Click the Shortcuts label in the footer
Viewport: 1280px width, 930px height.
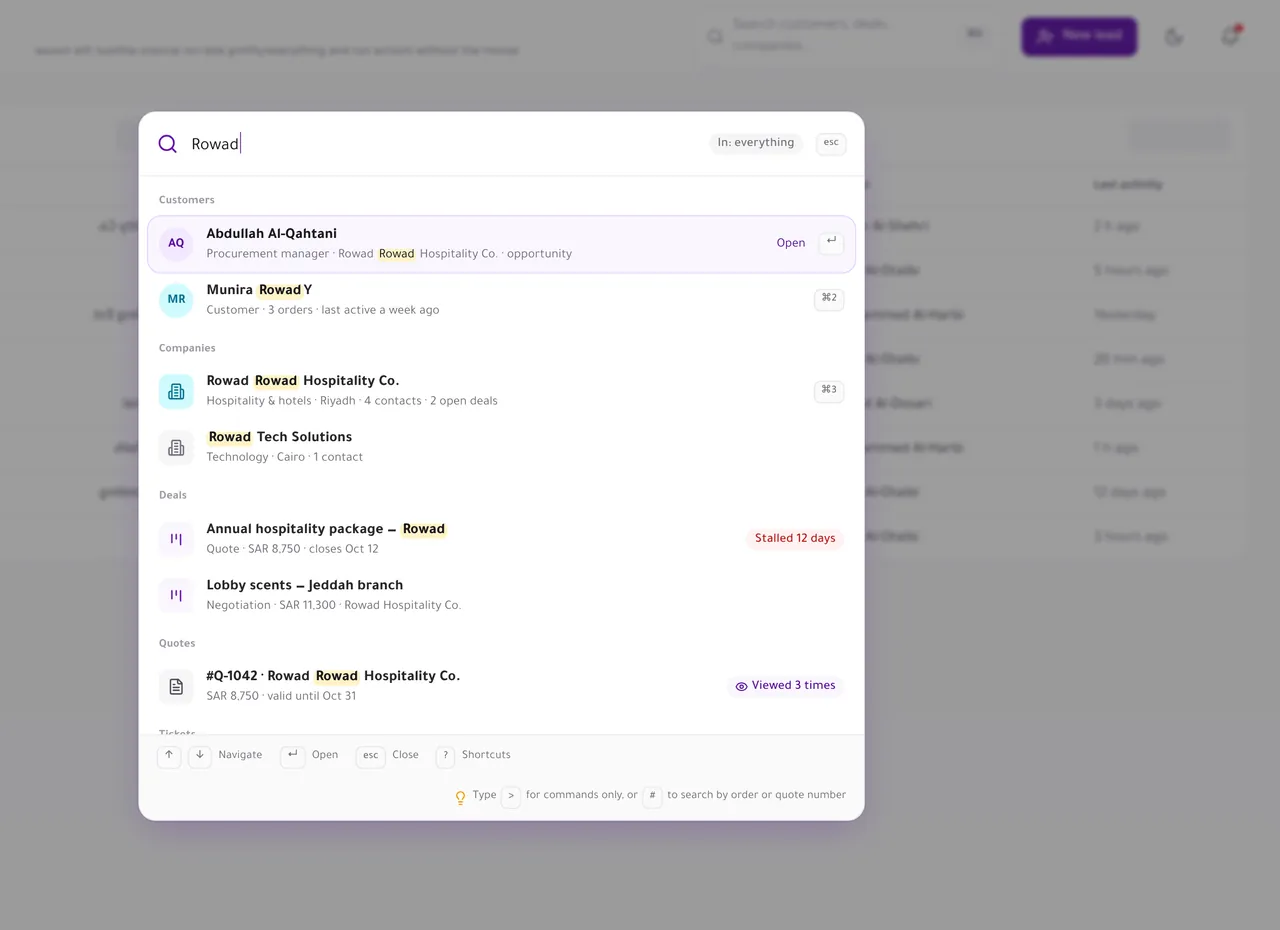click(486, 755)
